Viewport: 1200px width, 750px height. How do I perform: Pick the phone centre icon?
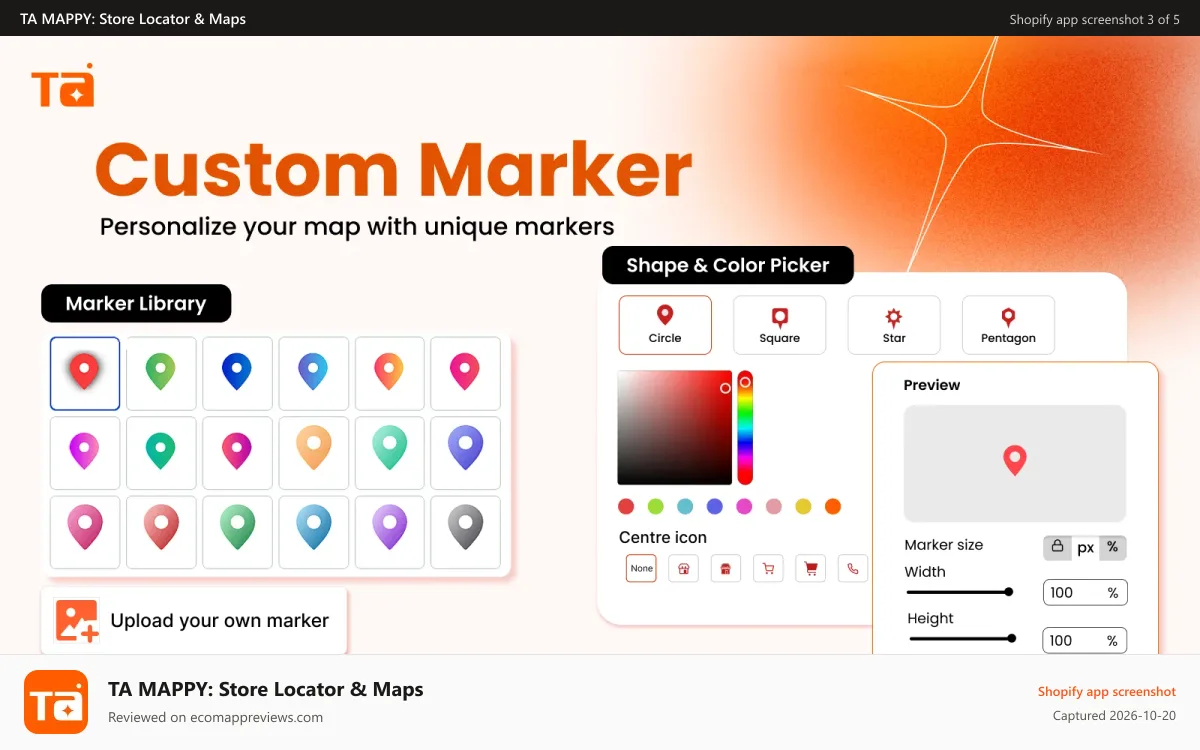[x=853, y=568]
